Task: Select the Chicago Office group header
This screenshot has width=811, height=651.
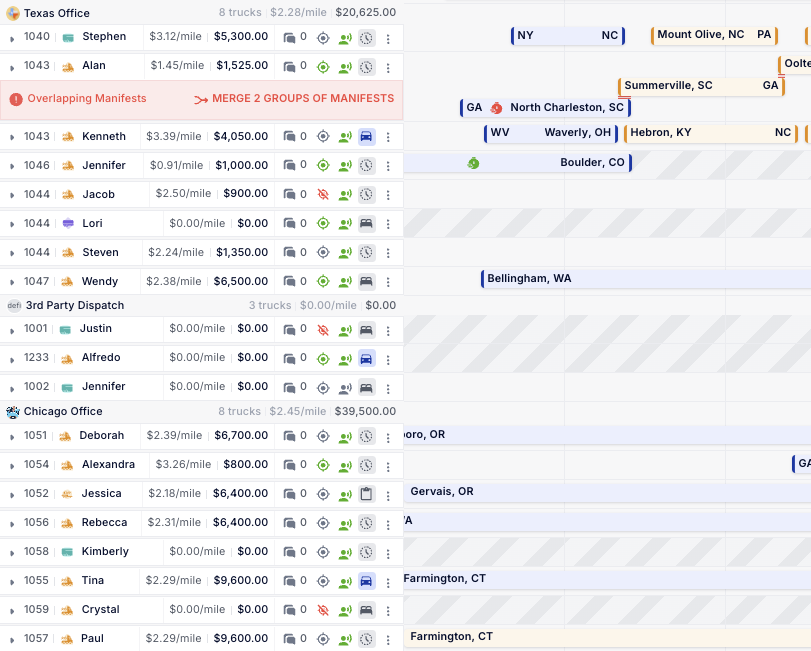Action: click(x=63, y=411)
